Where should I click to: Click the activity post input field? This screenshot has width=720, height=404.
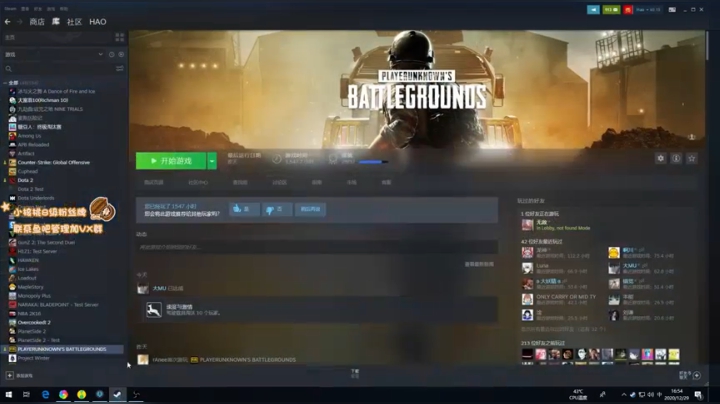click(317, 247)
